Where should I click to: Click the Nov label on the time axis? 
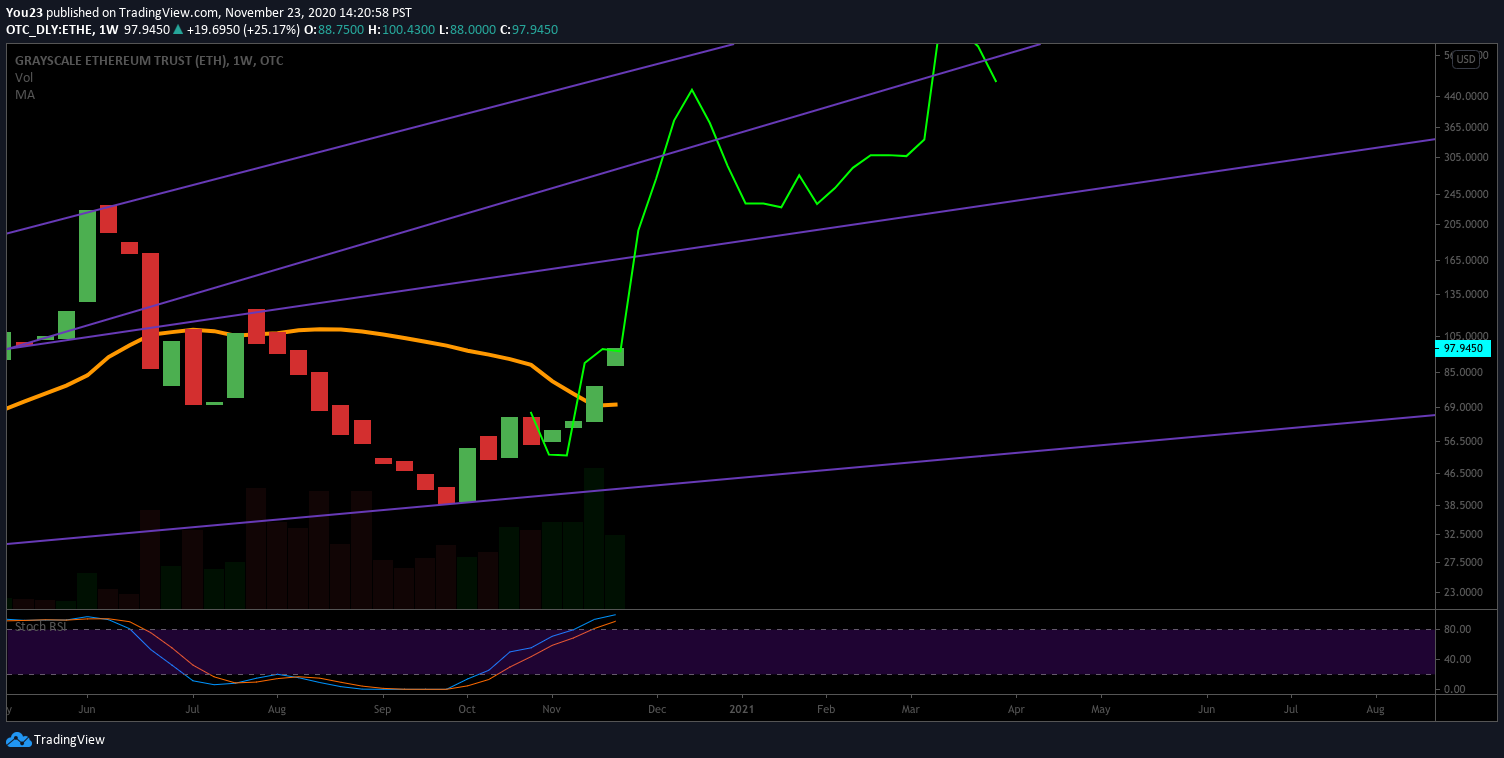click(x=551, y=709)
